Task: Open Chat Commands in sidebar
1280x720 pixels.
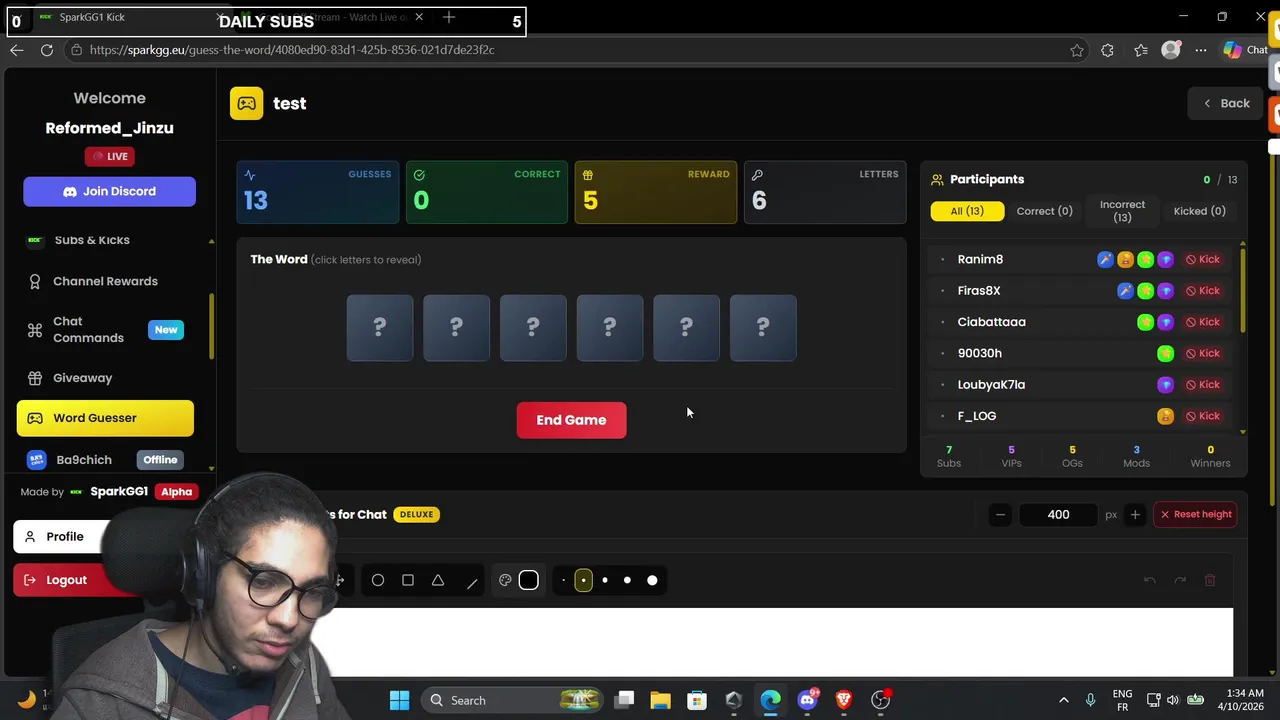Action: click(105, 330)
